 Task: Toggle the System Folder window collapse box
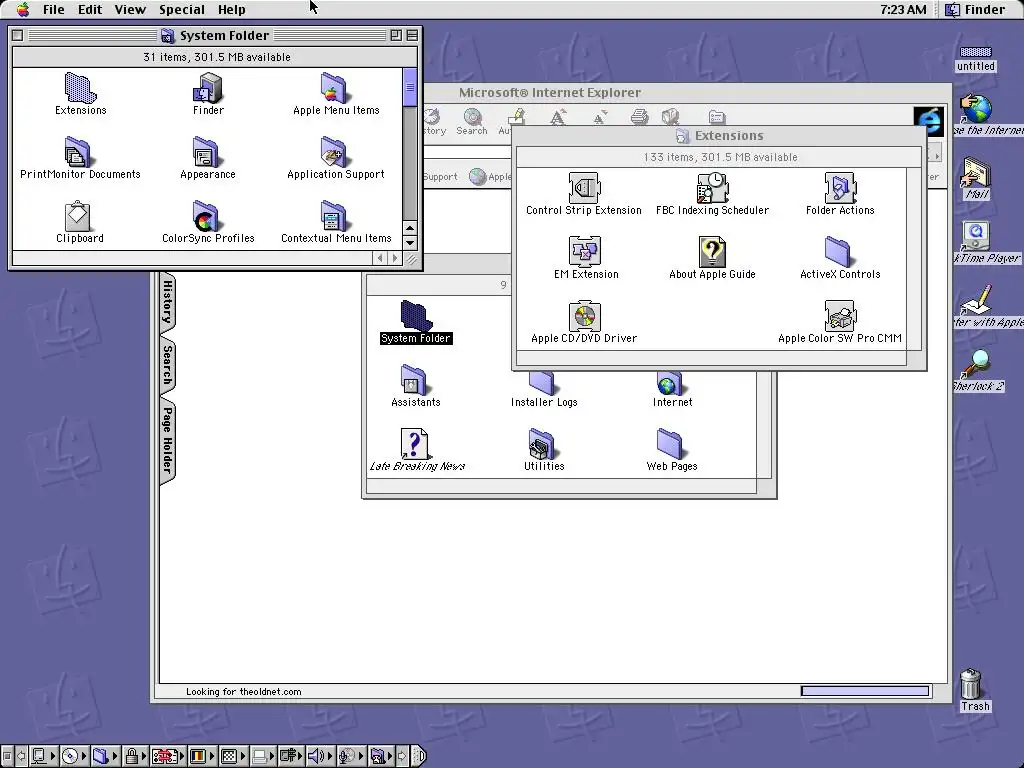point(412,35)
